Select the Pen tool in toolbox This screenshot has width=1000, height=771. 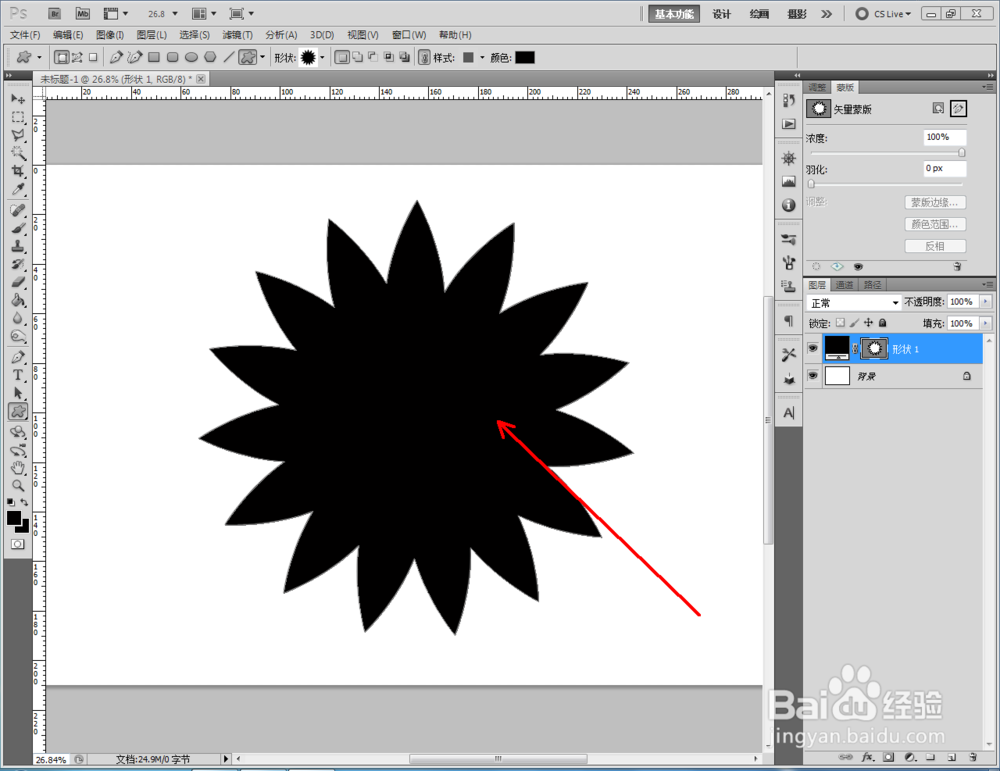(x=18, y=357)
